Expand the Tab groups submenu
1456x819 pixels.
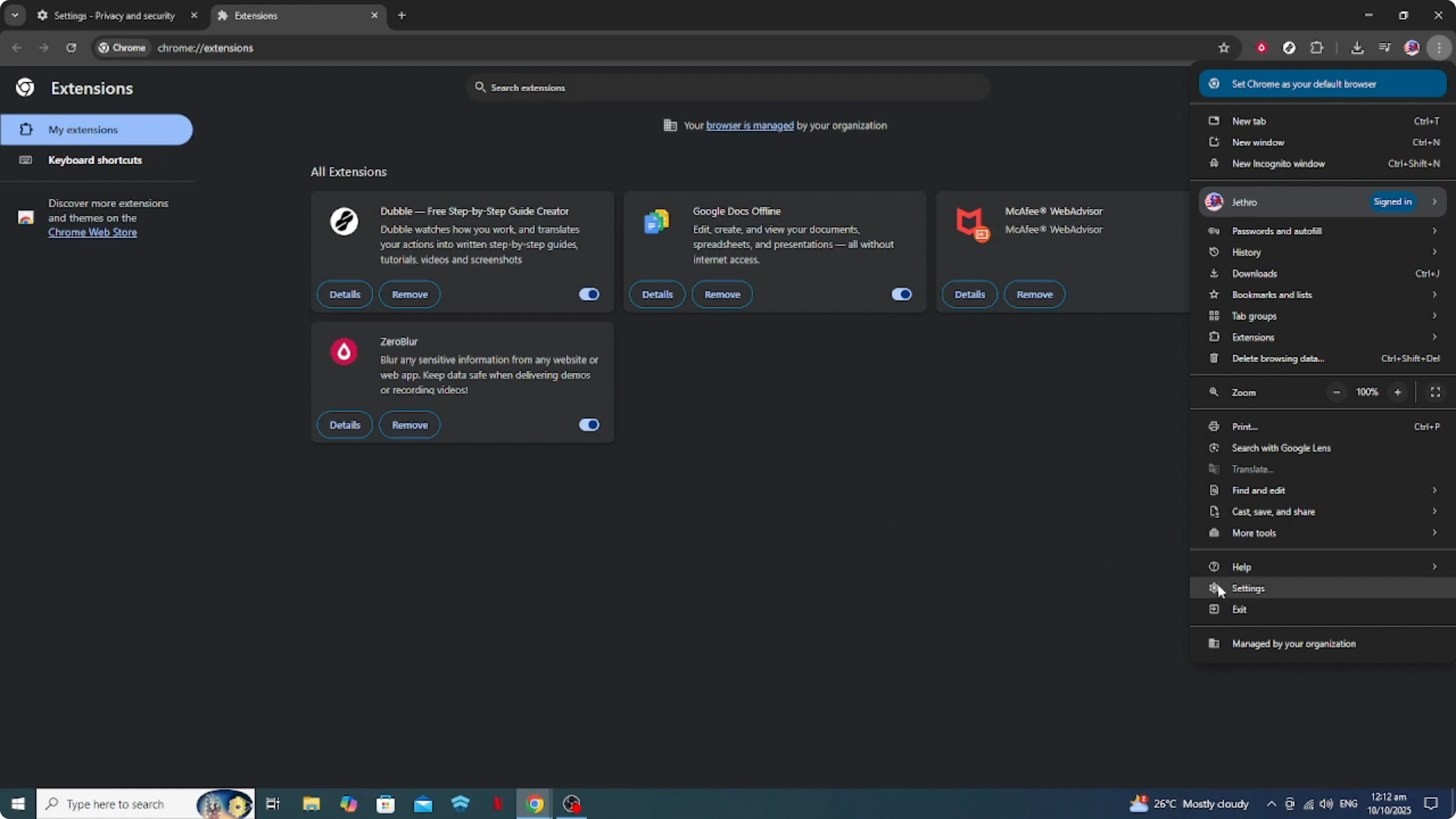pos(1323,316)
